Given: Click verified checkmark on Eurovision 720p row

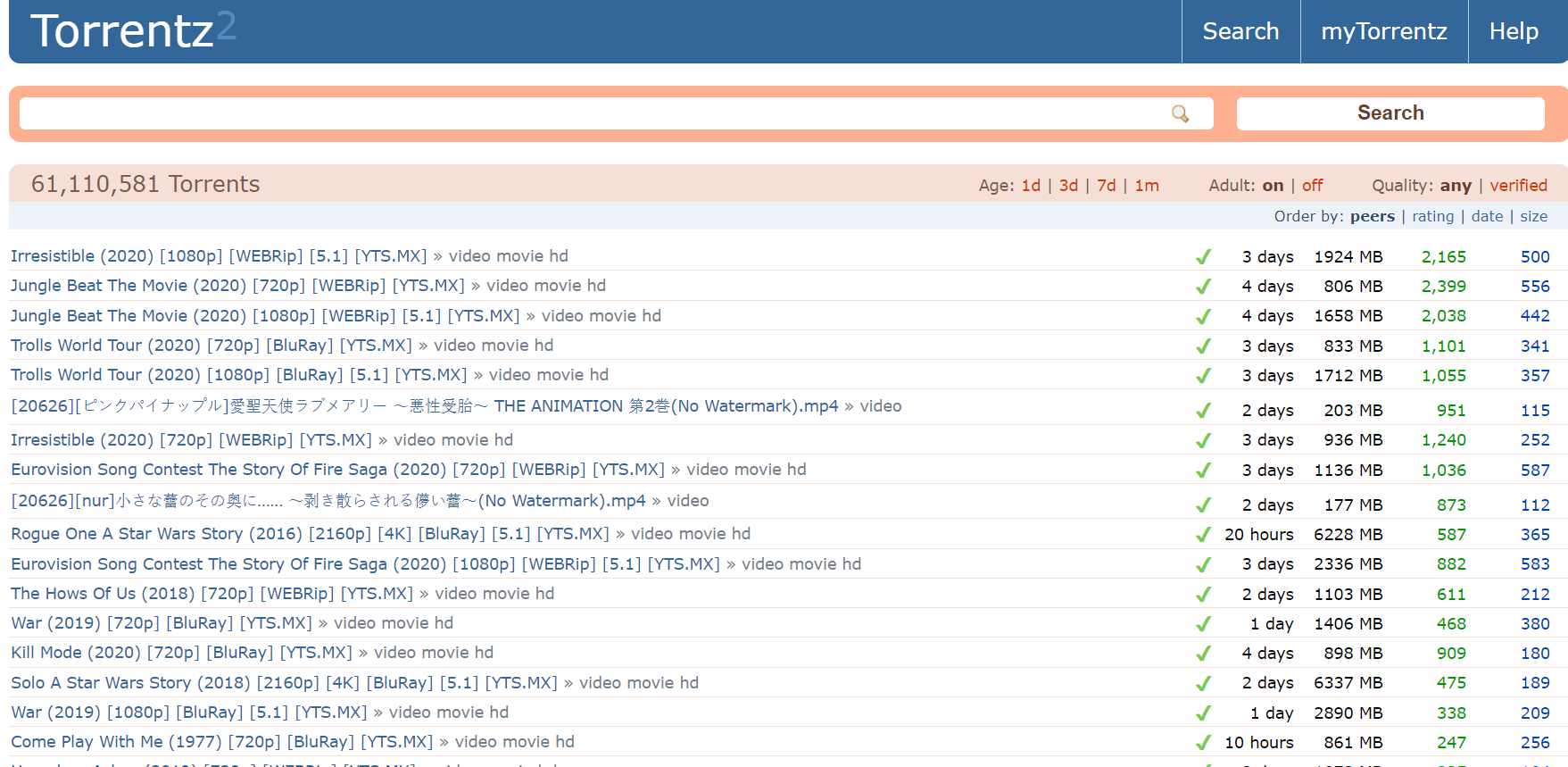Looking at the screenshot, I should click(x=1203, y=471).
